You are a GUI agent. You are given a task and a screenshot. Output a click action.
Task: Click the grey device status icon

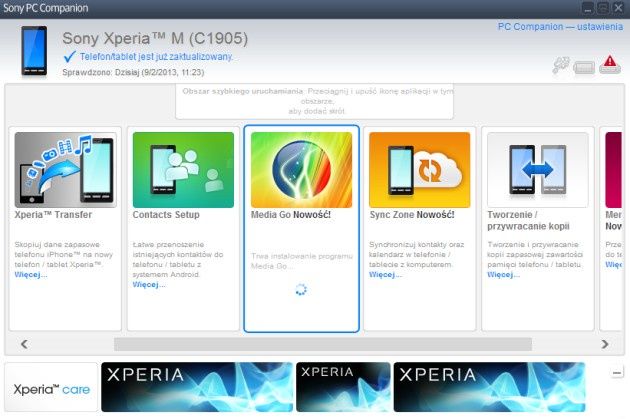click(584, 67)
